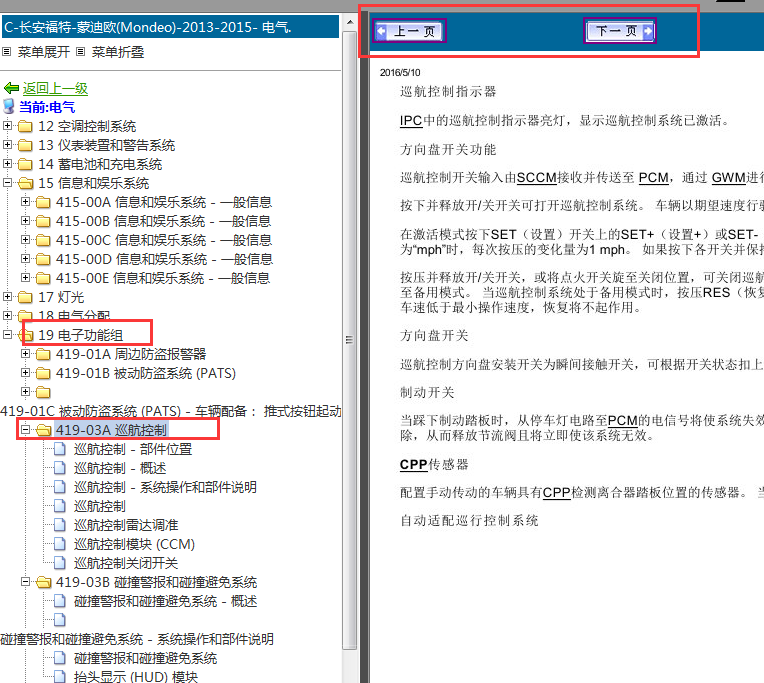
Task: Click folder icon of 14 蓄电池和充电系统
Action: click(25, 165)
